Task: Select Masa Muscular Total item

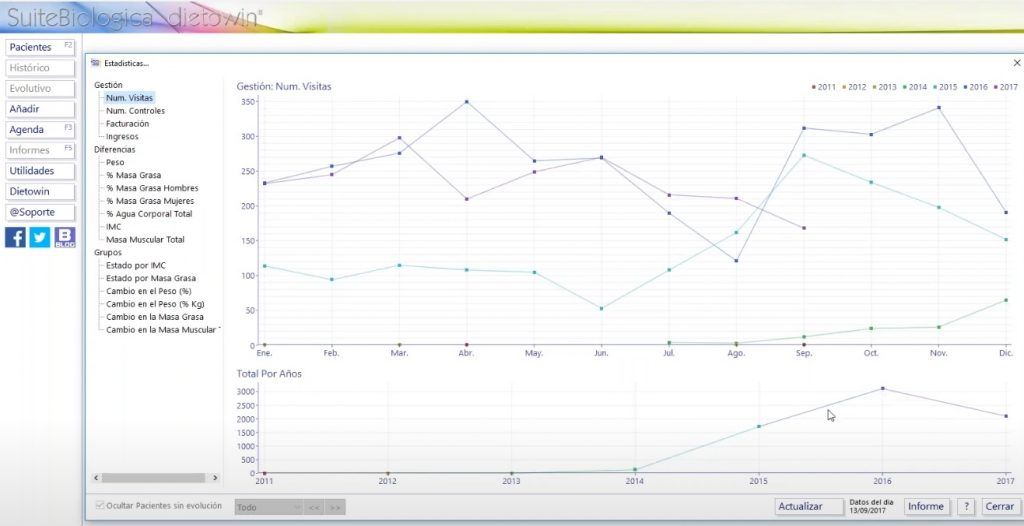Action: (x=145, y=240)
